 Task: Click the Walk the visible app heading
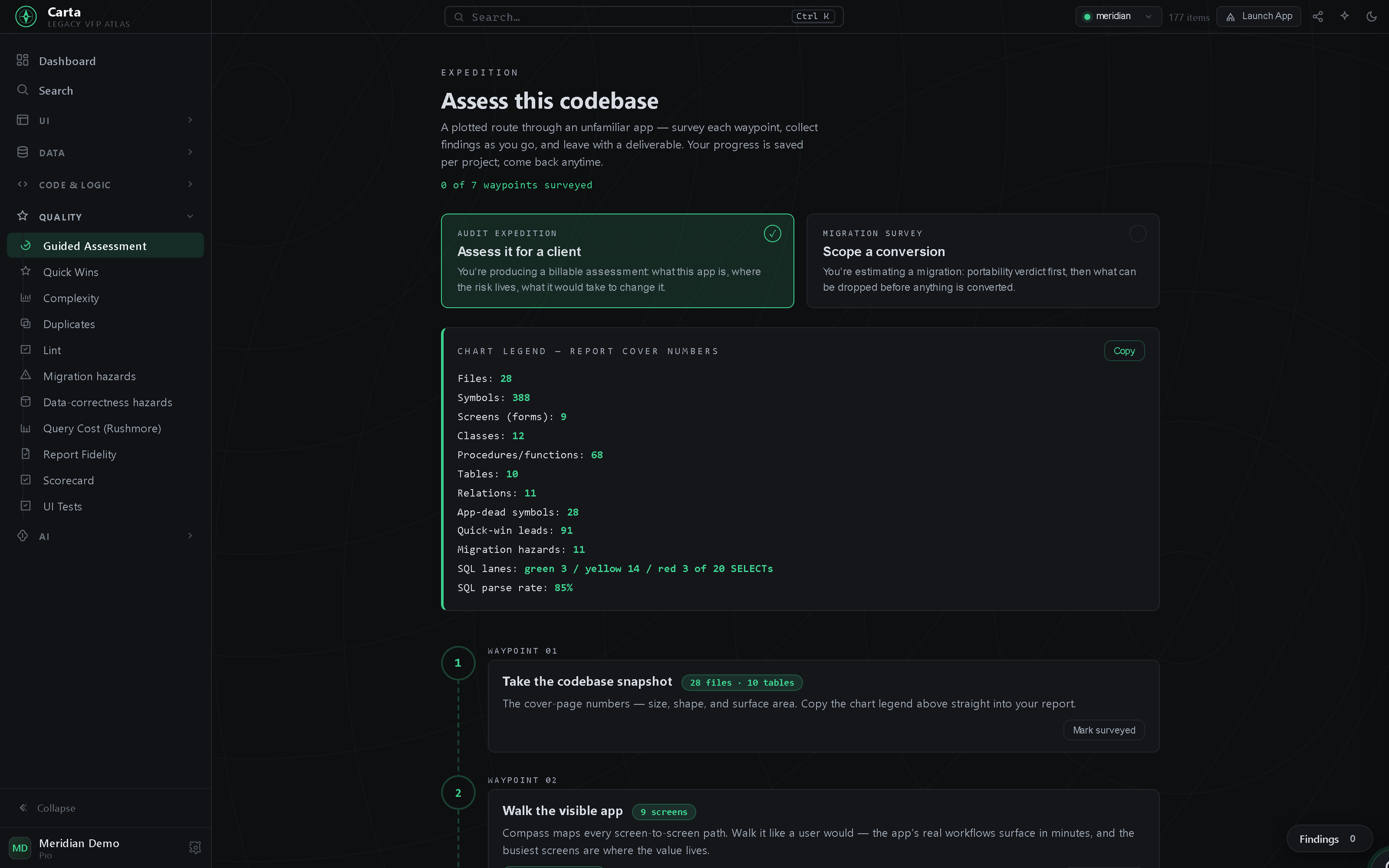(x=562, y=811)
